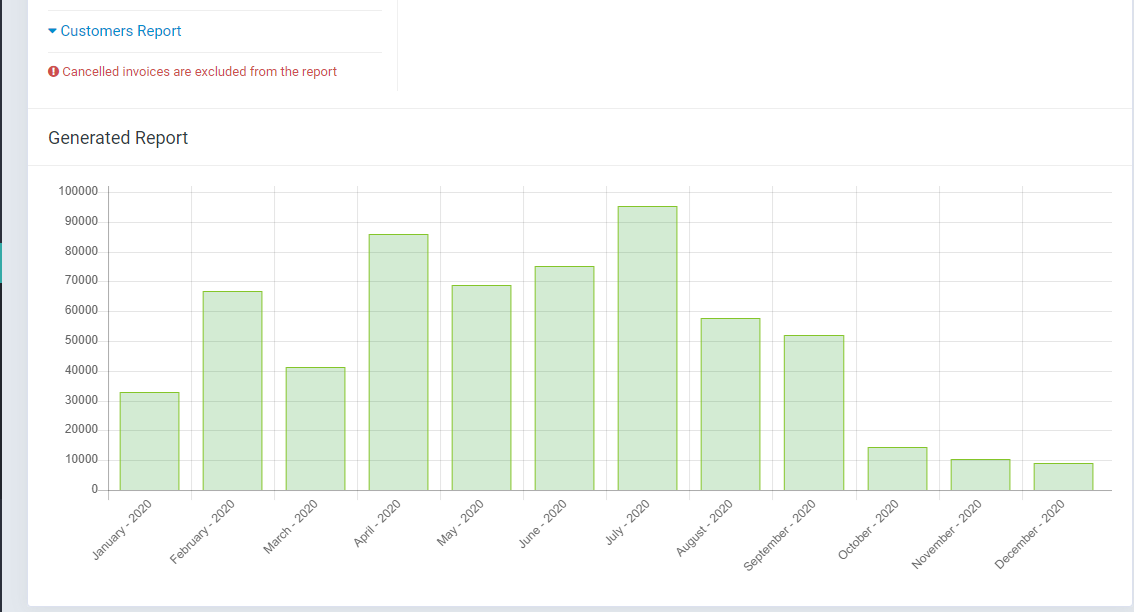
Task: Select the November - 2020 bar
Action: [x=980, y=475]
